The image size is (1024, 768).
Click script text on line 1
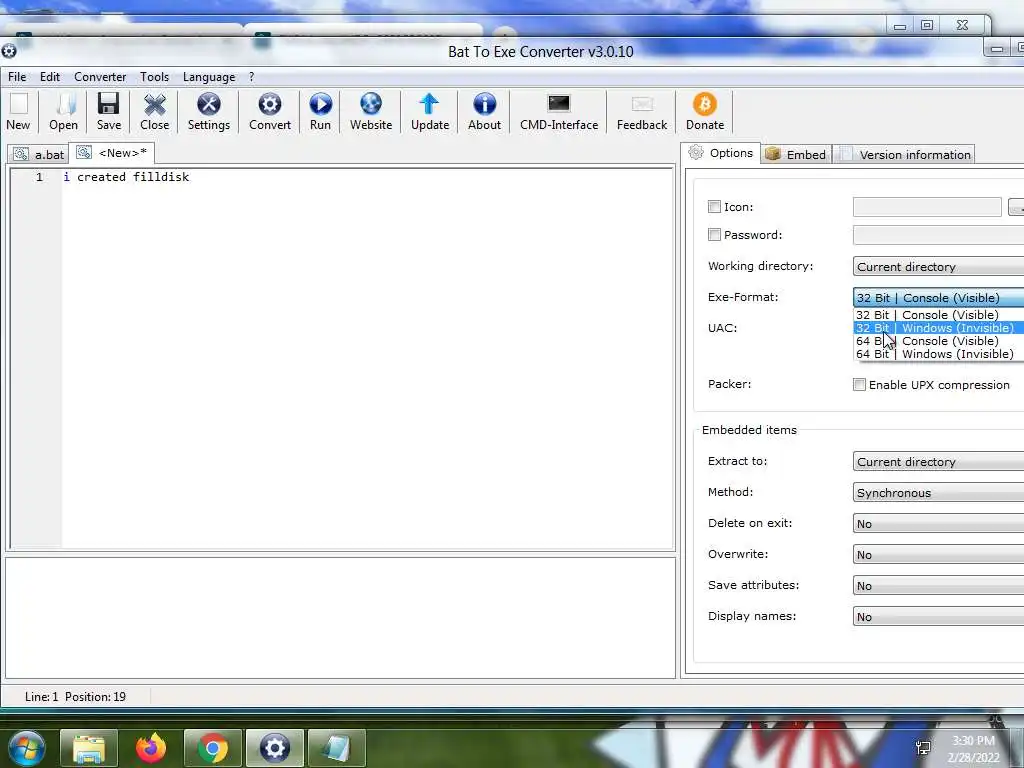[x=127, y=177]
